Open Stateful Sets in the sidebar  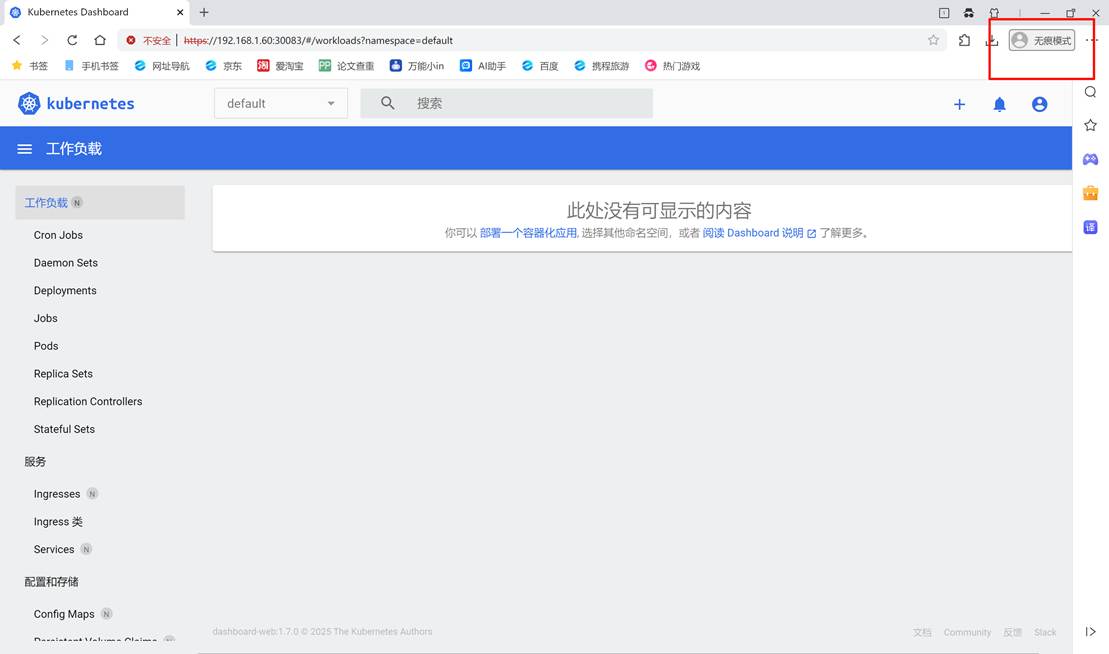(x=64, y=429)
